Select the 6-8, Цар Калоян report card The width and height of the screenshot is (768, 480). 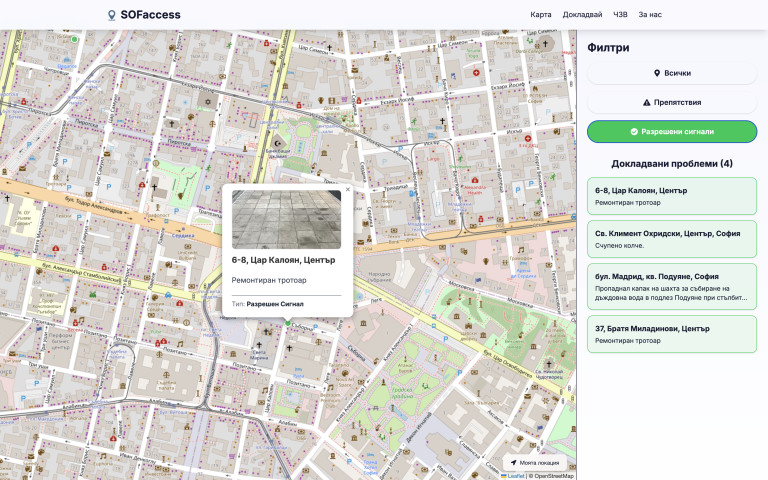tap(671, 196)
